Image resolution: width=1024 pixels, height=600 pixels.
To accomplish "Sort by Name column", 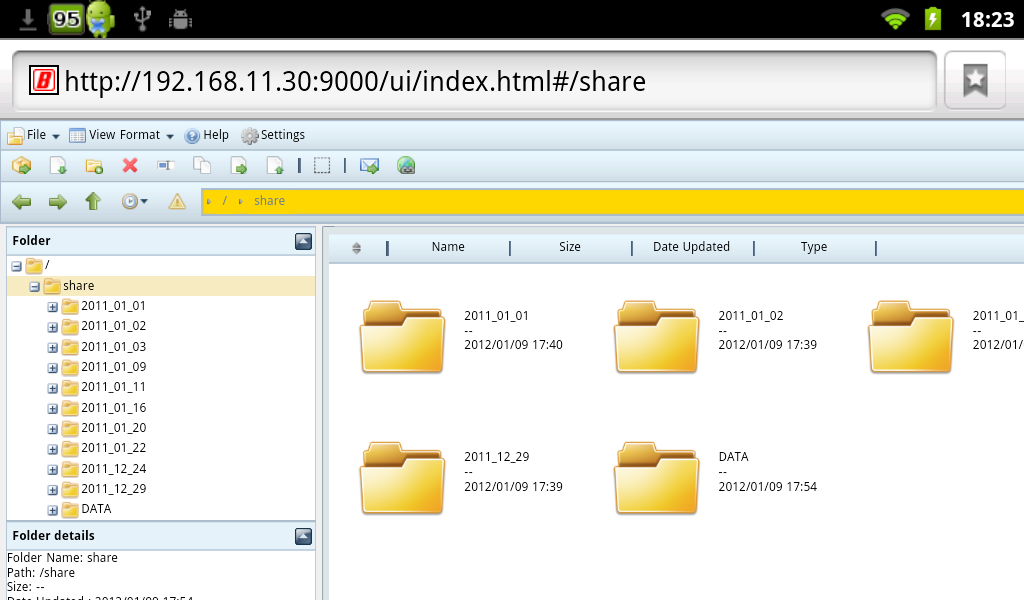I will [x=448, y=247].
